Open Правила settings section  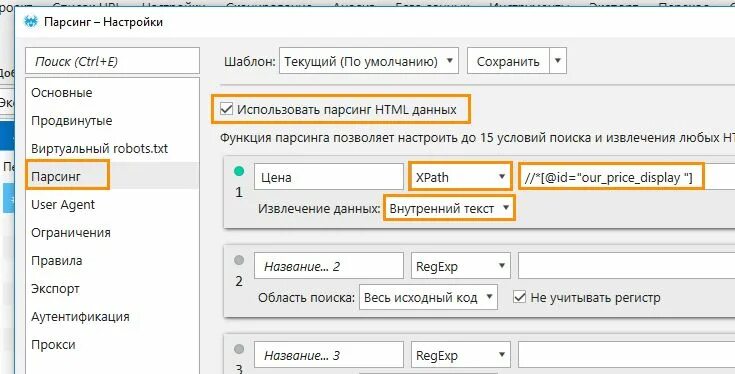112,261
